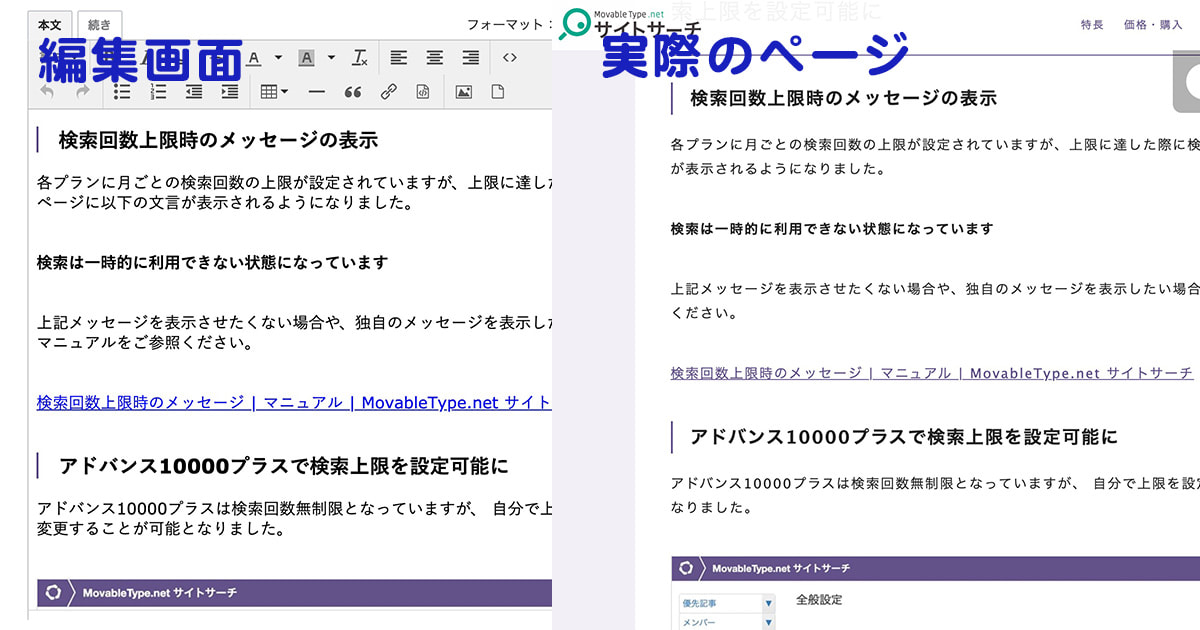Apply blockquote formatting
1200x630 pixels.
pos(352,92)
